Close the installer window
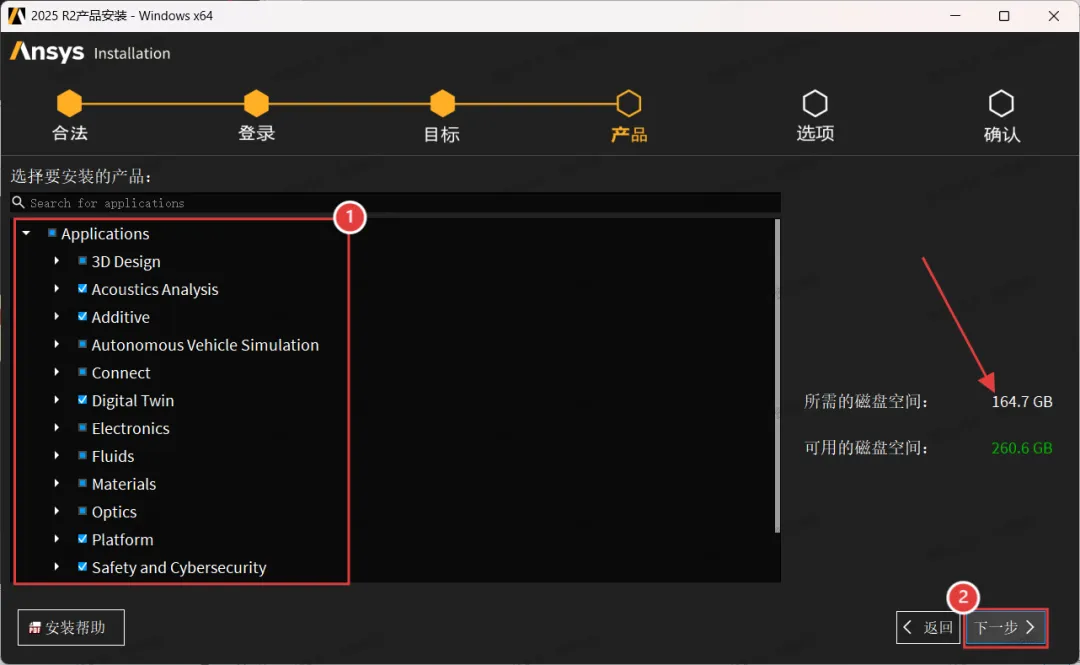This screenshot has width=1080, height=665. pos(1054,15)
